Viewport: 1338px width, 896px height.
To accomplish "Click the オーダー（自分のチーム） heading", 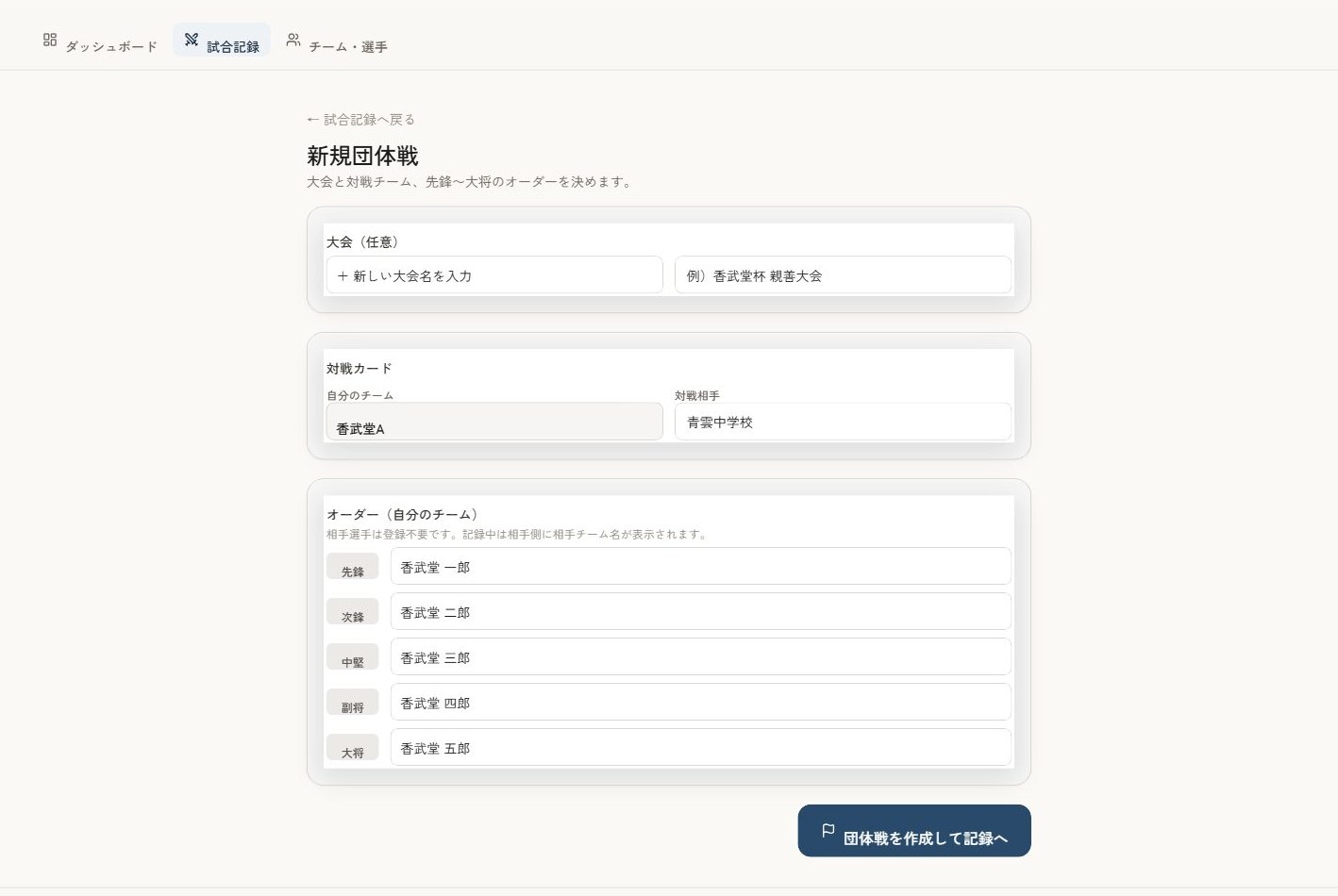I will [405, 514].
